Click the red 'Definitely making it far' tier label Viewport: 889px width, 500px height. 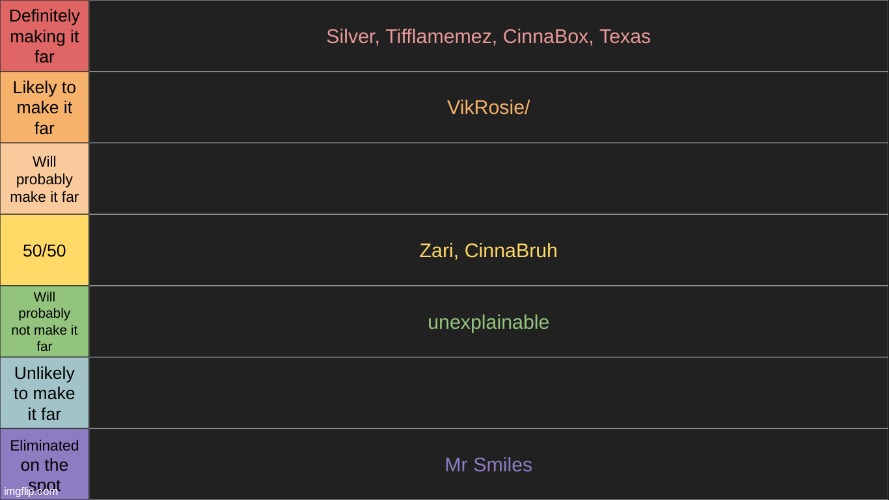(44, 36)
